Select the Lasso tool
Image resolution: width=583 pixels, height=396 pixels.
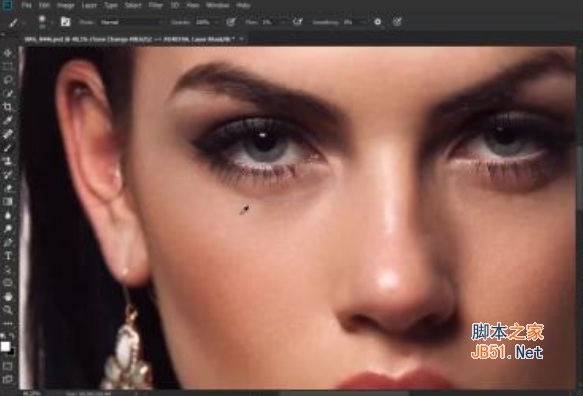(8, 80)
